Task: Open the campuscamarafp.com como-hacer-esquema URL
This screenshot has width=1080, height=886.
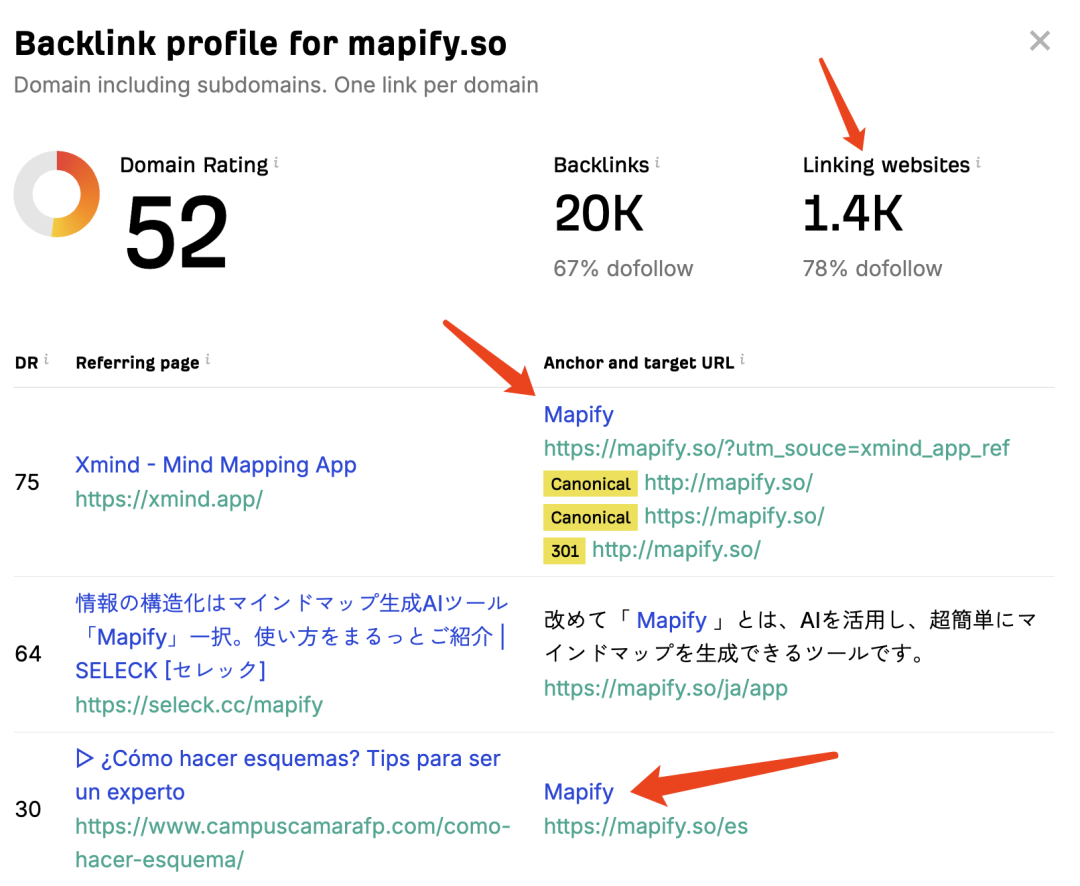Action: [x=293, y=843]
